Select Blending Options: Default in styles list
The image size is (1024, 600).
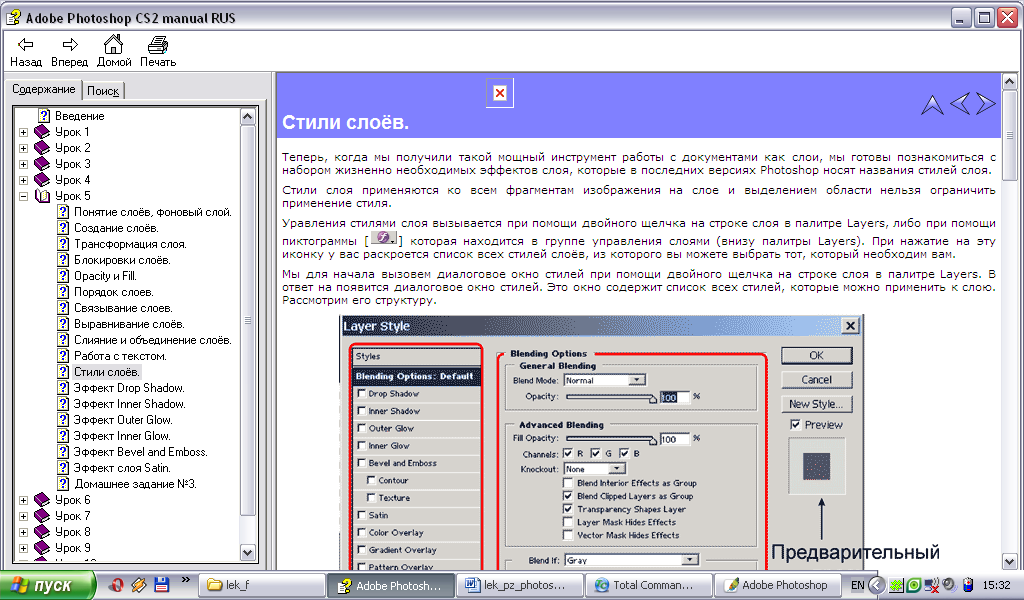click(415, 376)
